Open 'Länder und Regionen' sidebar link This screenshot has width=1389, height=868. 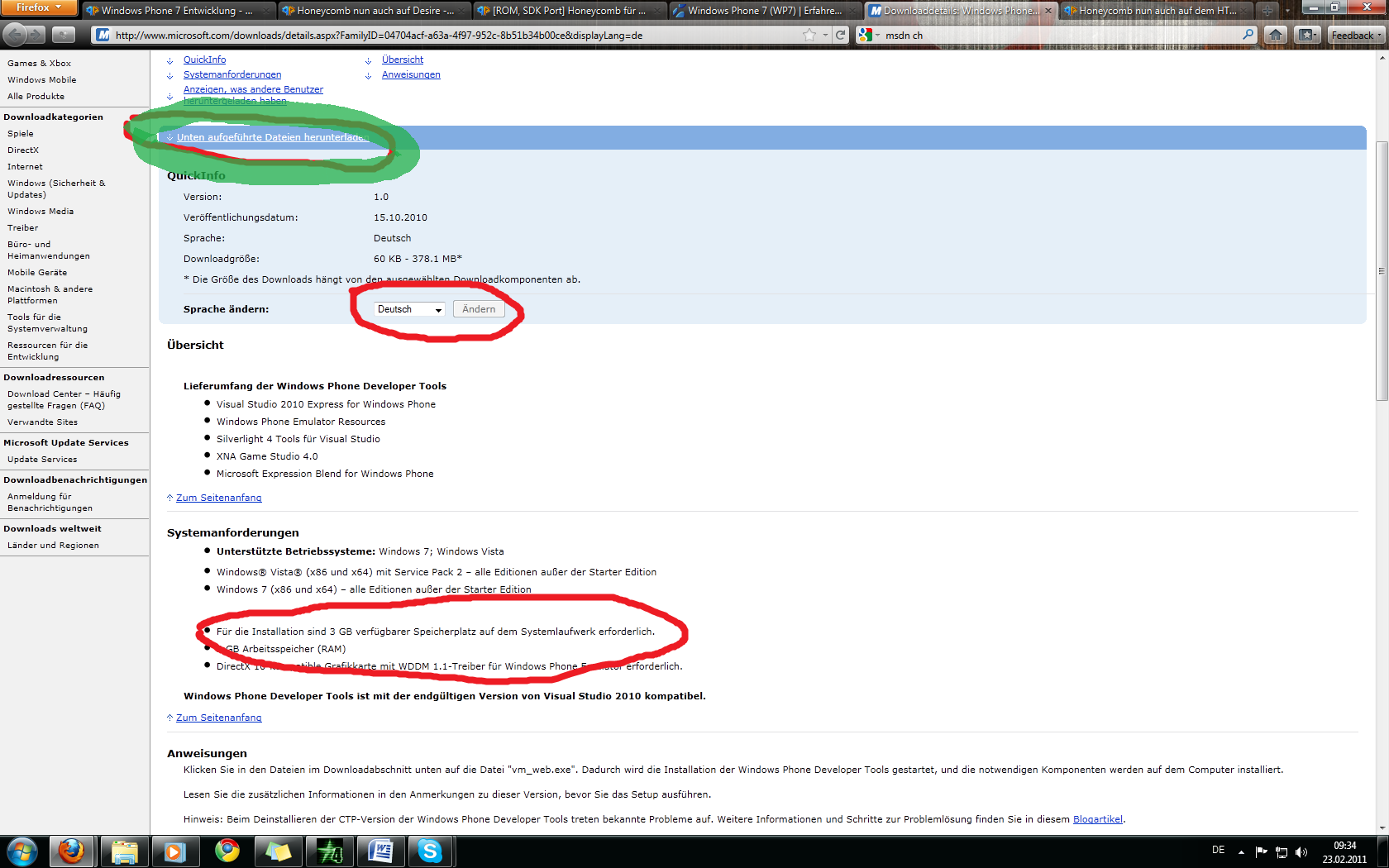pyautogui.click(x=53, y=545)
